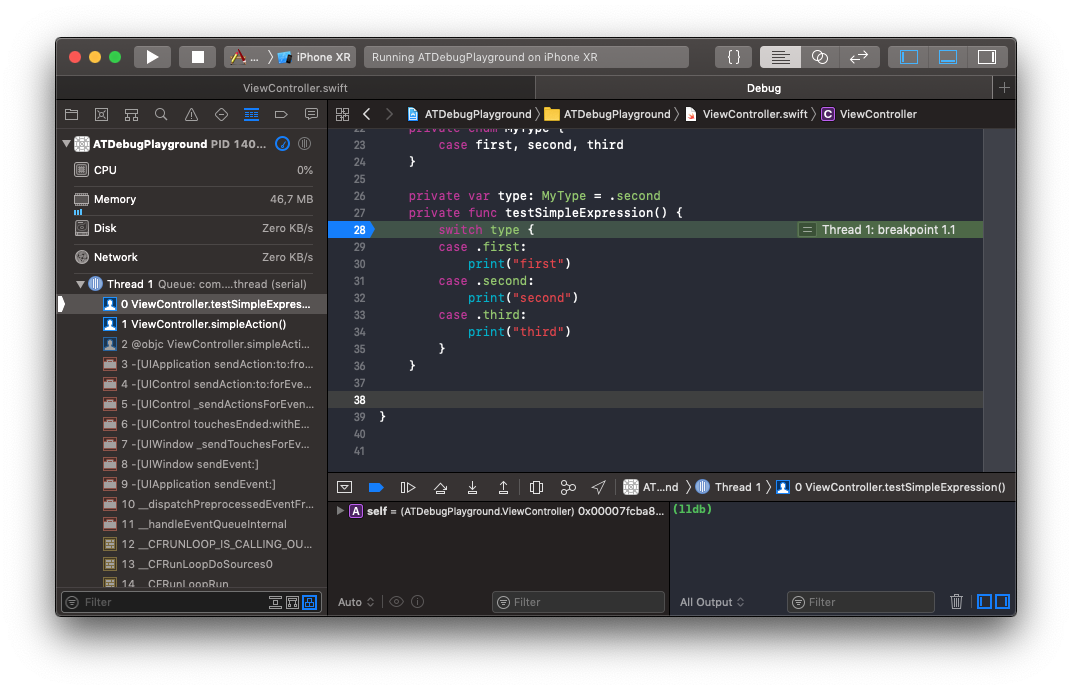Viewport: 1072px width, 690px height.
Task: Click the console Filter field
Action: [860, 602]
